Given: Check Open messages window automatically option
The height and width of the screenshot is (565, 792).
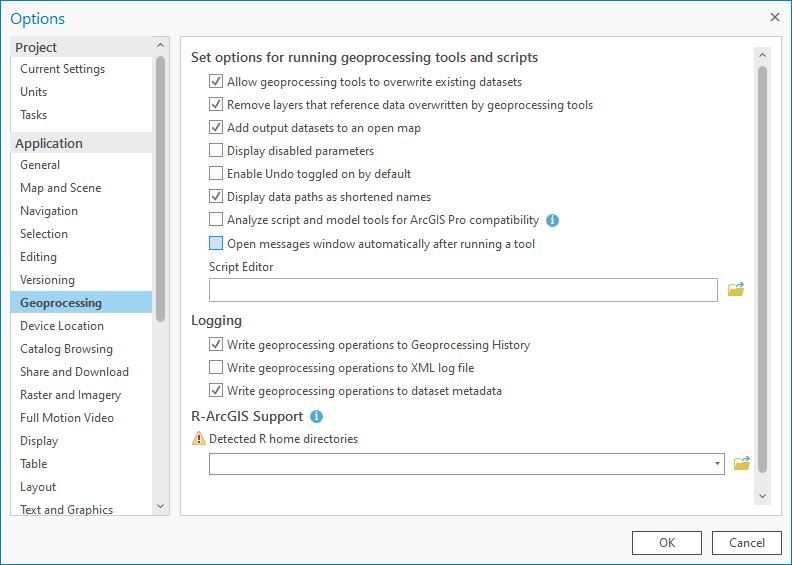Looking at the screenshot, I should [x=216, y=243].
